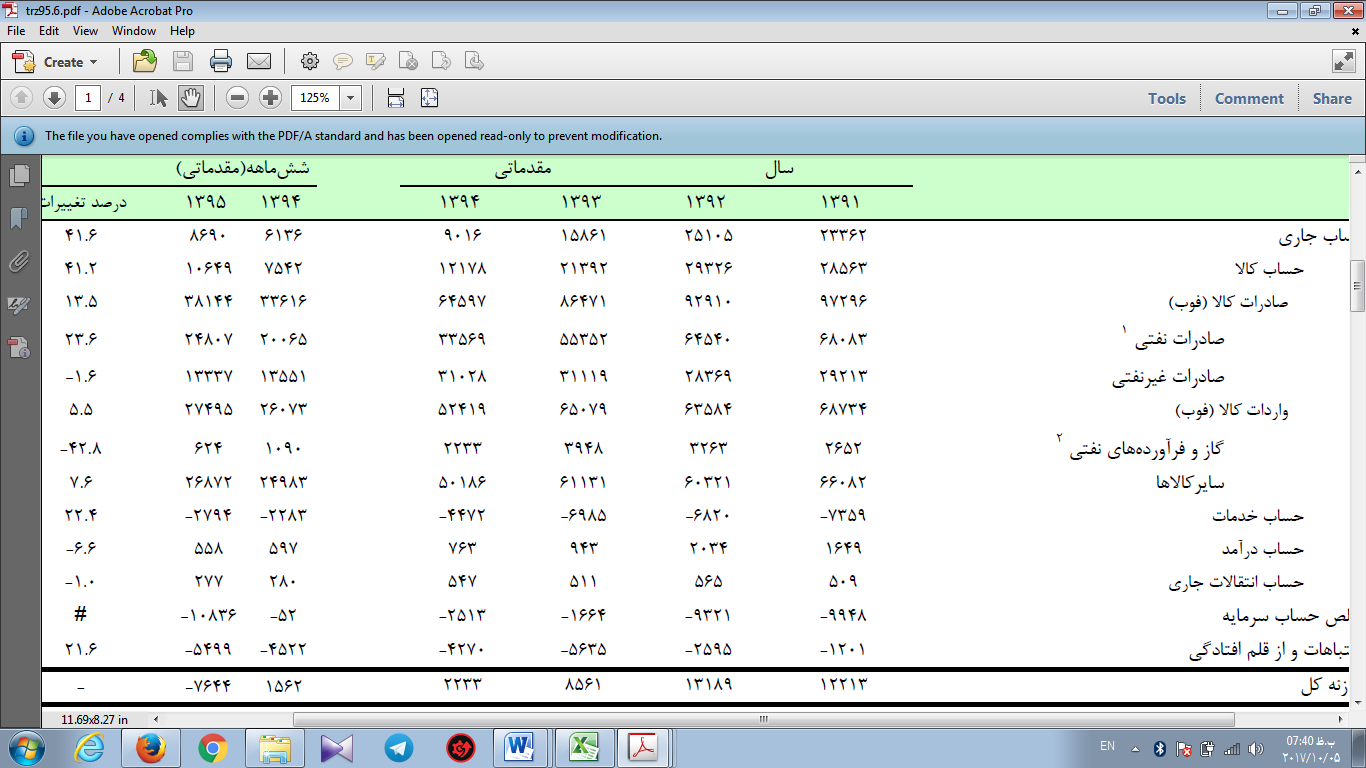
Task: Choose the Select tool cursor icon
Action: pos(158,97)
